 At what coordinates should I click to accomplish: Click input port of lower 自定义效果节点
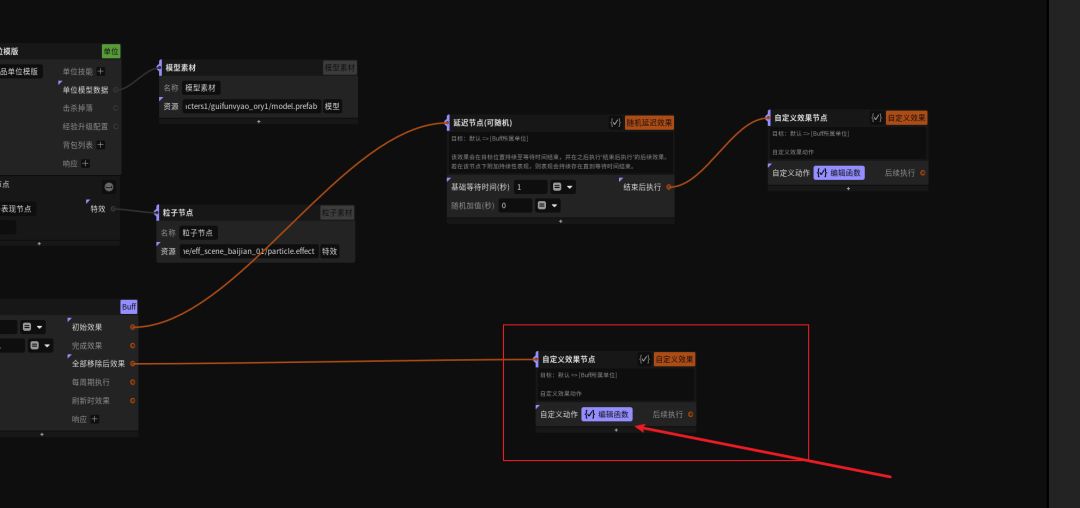point(537,359)
